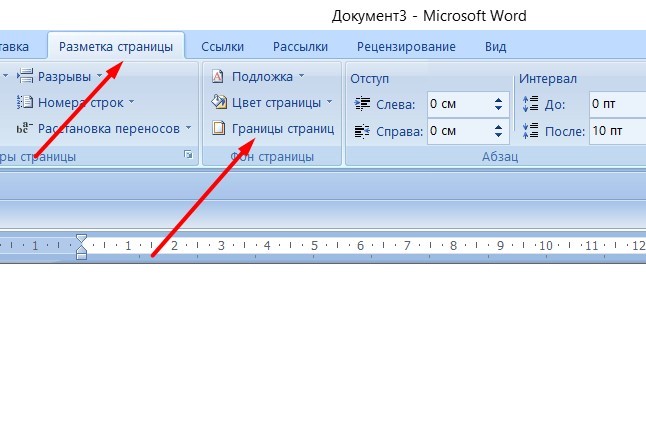
Task: Click the Подложка watermark icon
Action: pos(218,76)
